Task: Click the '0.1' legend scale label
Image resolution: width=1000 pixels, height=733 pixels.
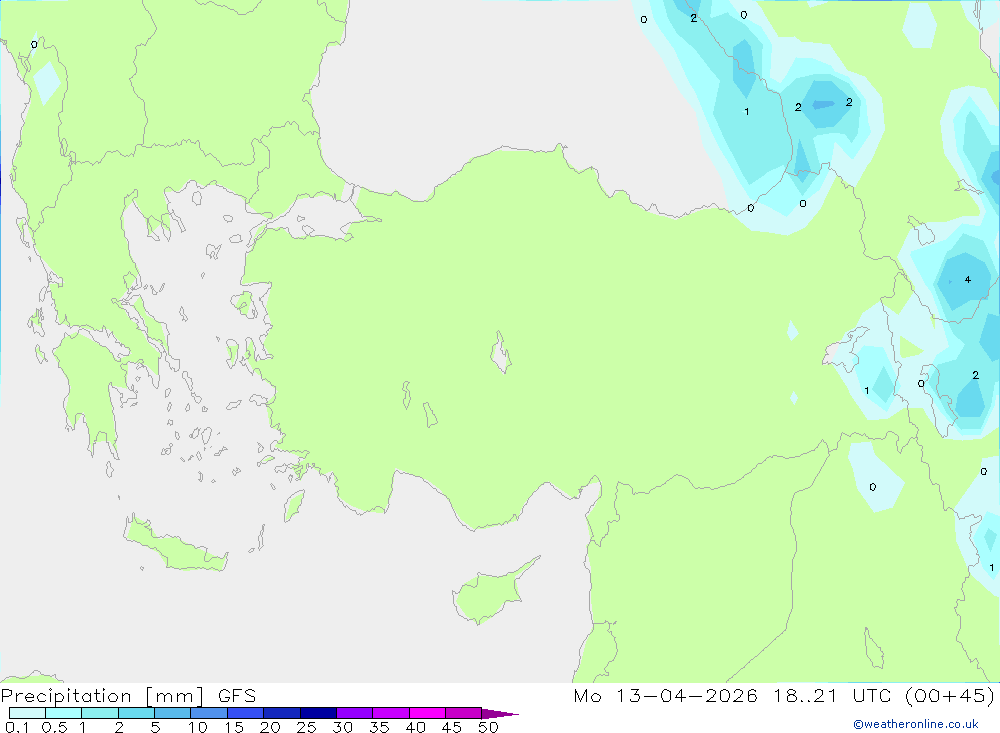Action: [x=17, y=727]
